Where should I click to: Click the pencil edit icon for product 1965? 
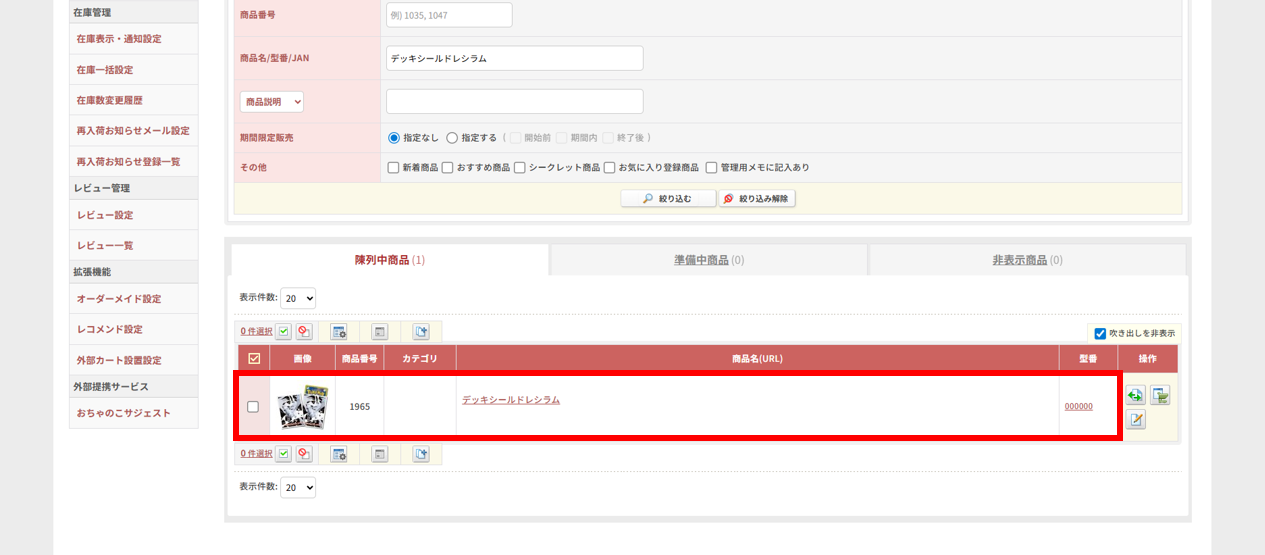[x=1135, y=419]
